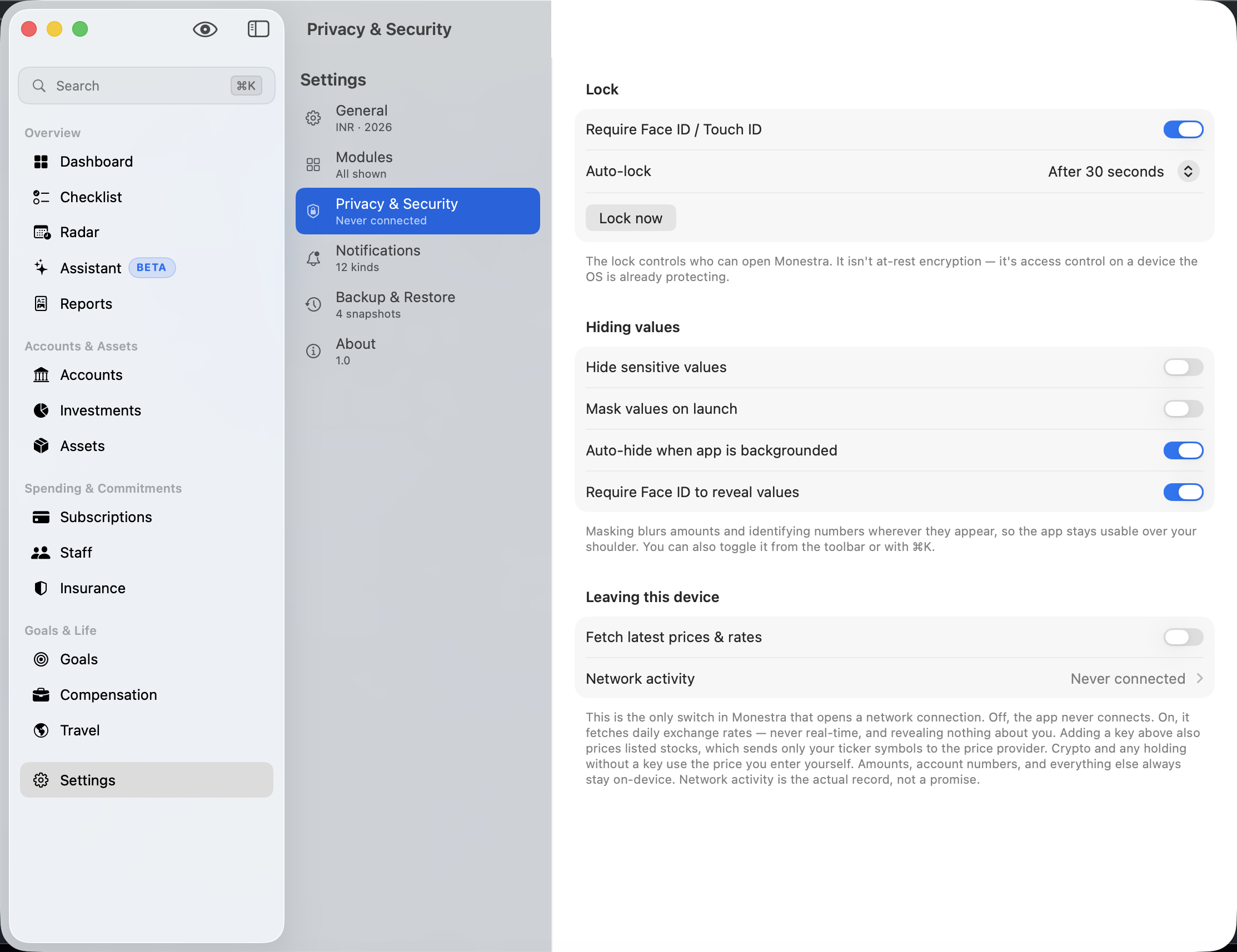The image size is (1237, 952).
Task: Open the Assistant sparkle icon
Action: coord(41,268)
